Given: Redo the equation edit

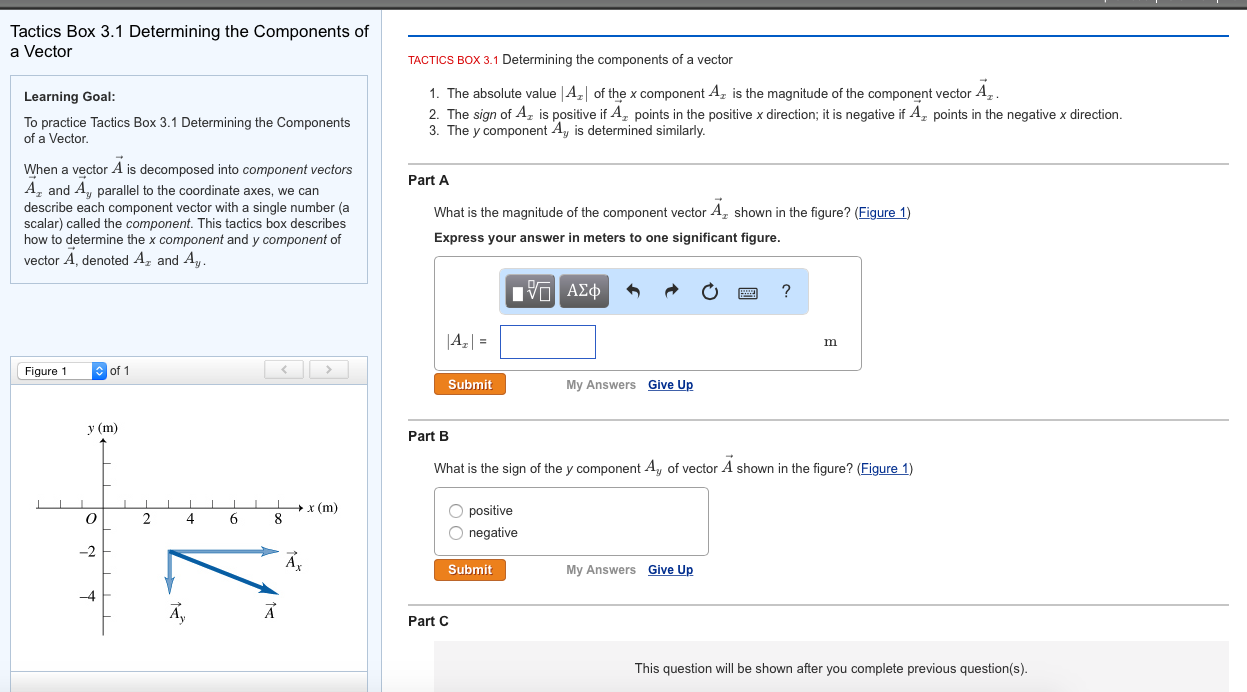Looking at the screenshot, I should click(x=670, y=291).
